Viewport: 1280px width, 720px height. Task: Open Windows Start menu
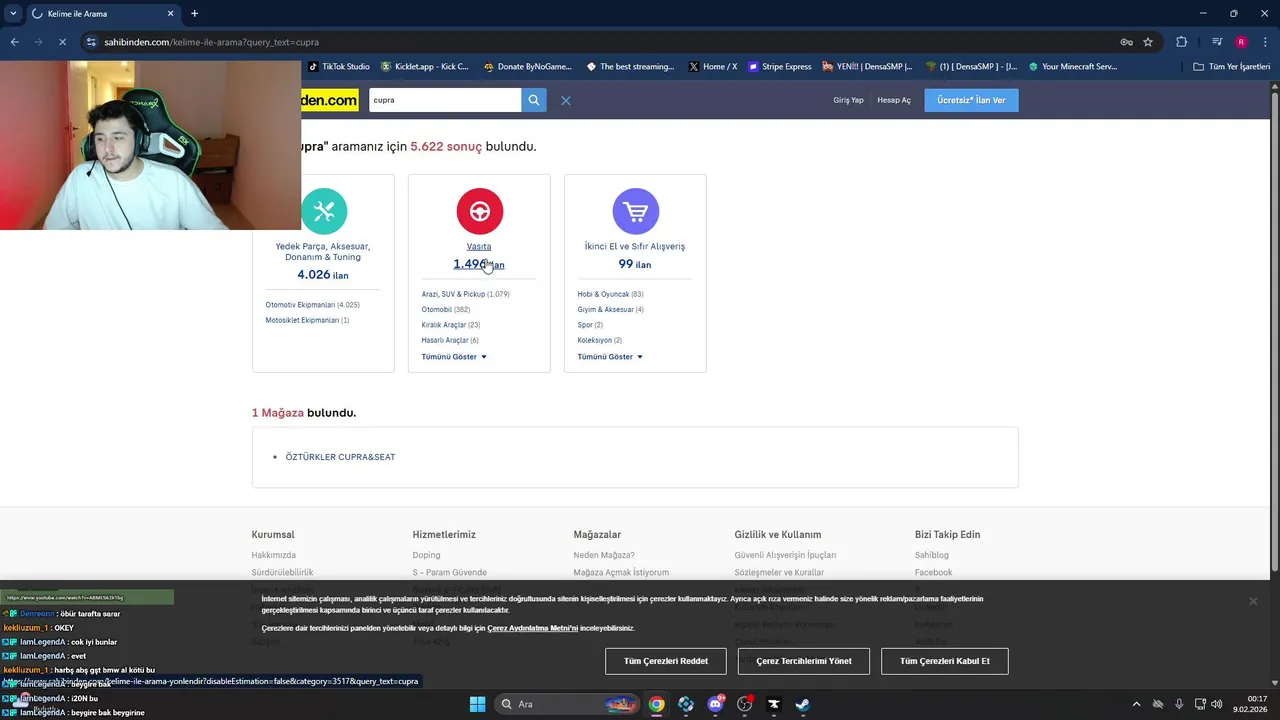click(x=477, y=704)
